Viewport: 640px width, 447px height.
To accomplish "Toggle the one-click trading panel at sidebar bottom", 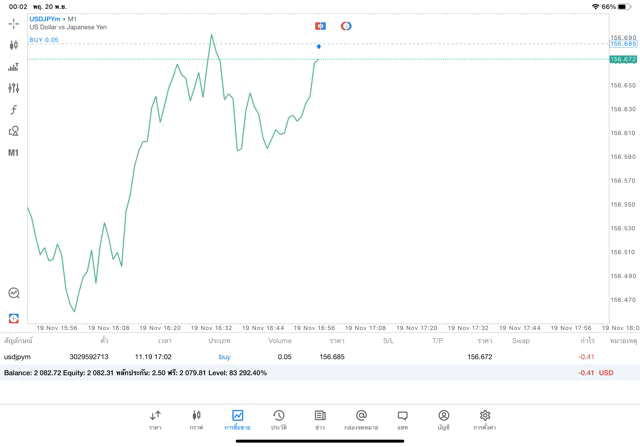I will pos(13,318).
